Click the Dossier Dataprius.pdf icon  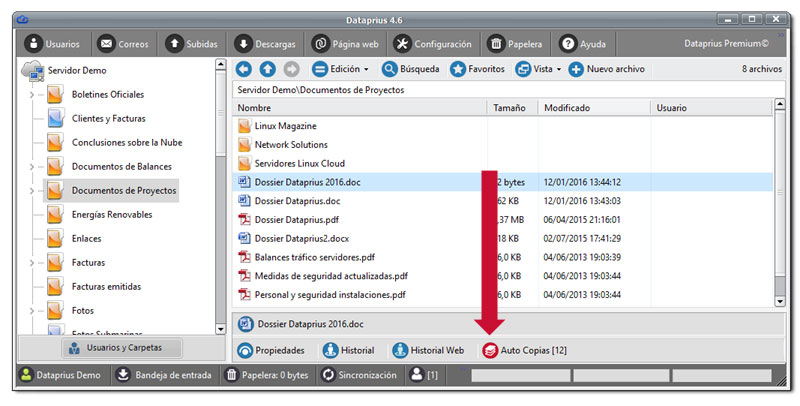pyautogui.click(x=245, y=219)
